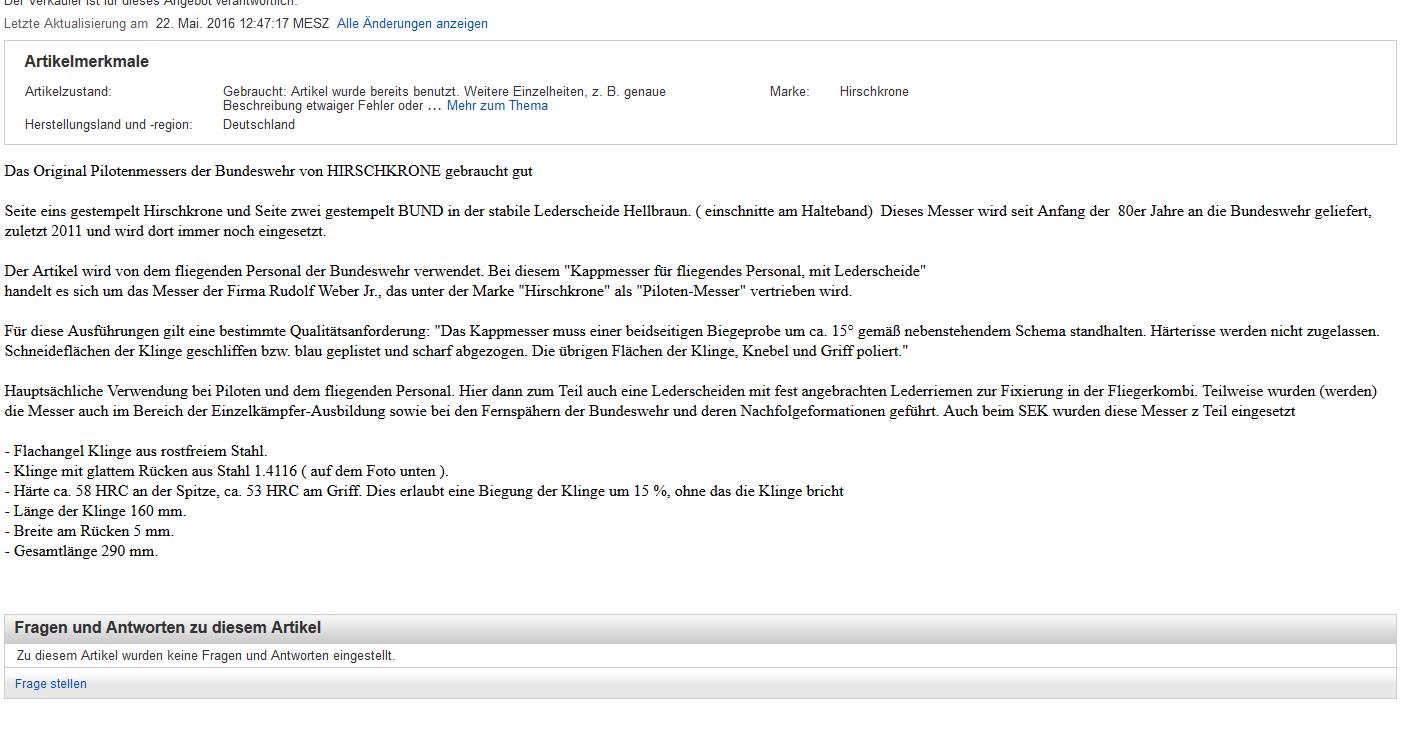Click 'Mehr zum Thema' link
The height and width of the screenshot is (751, 1425).
click(497, 105)
